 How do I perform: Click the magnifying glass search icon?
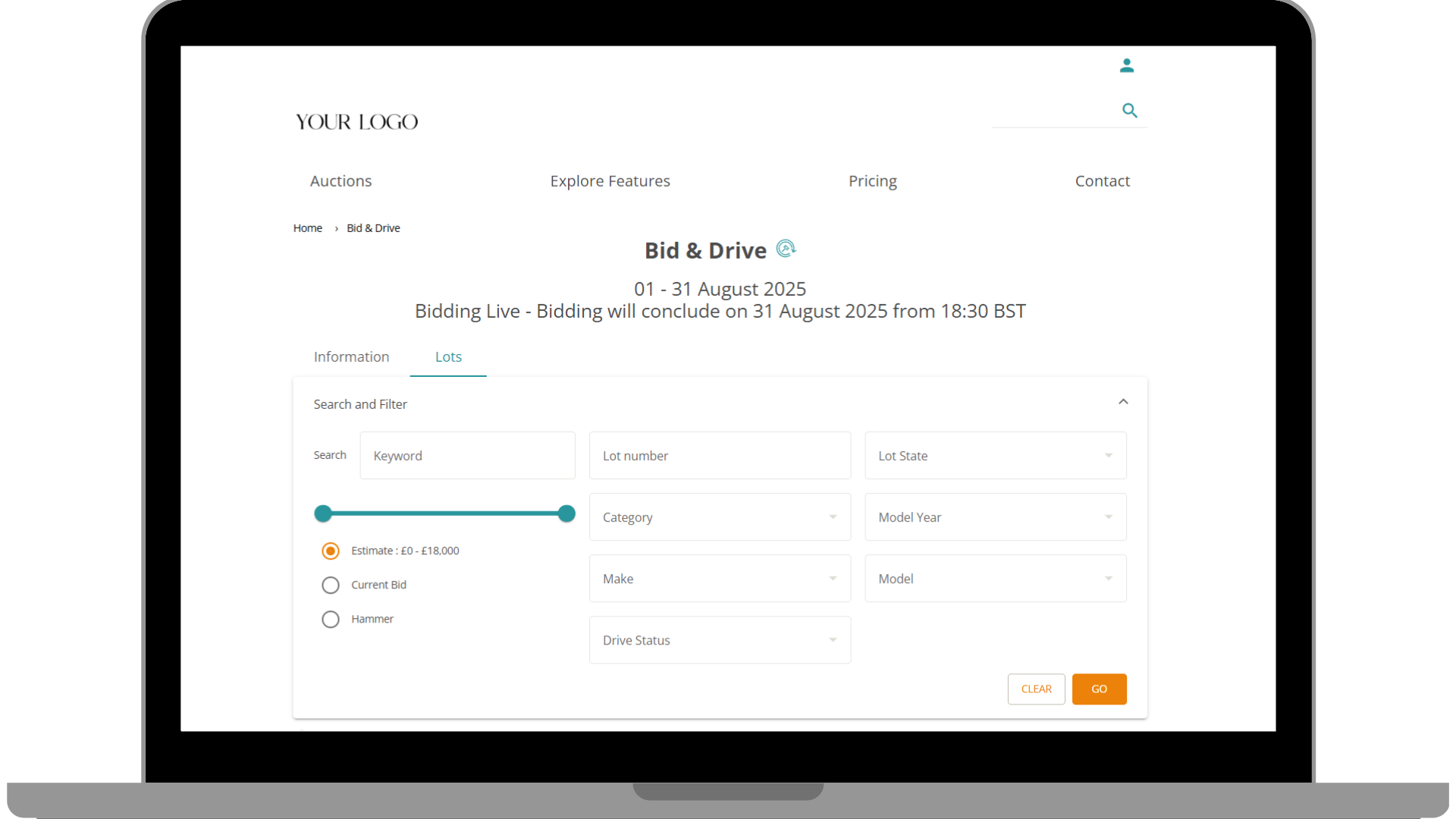(x=1129, y=111)
